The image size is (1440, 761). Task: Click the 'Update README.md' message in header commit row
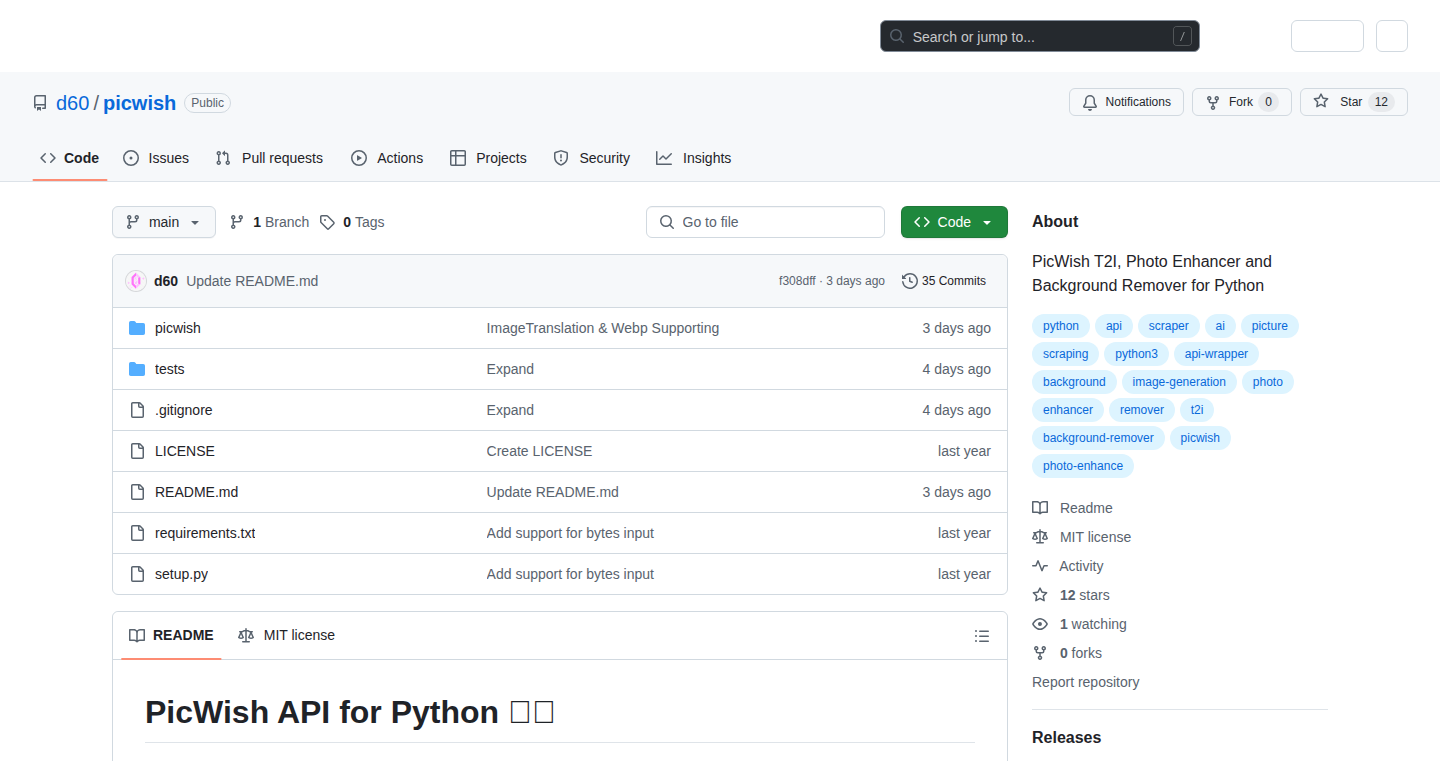coord(252,281)
